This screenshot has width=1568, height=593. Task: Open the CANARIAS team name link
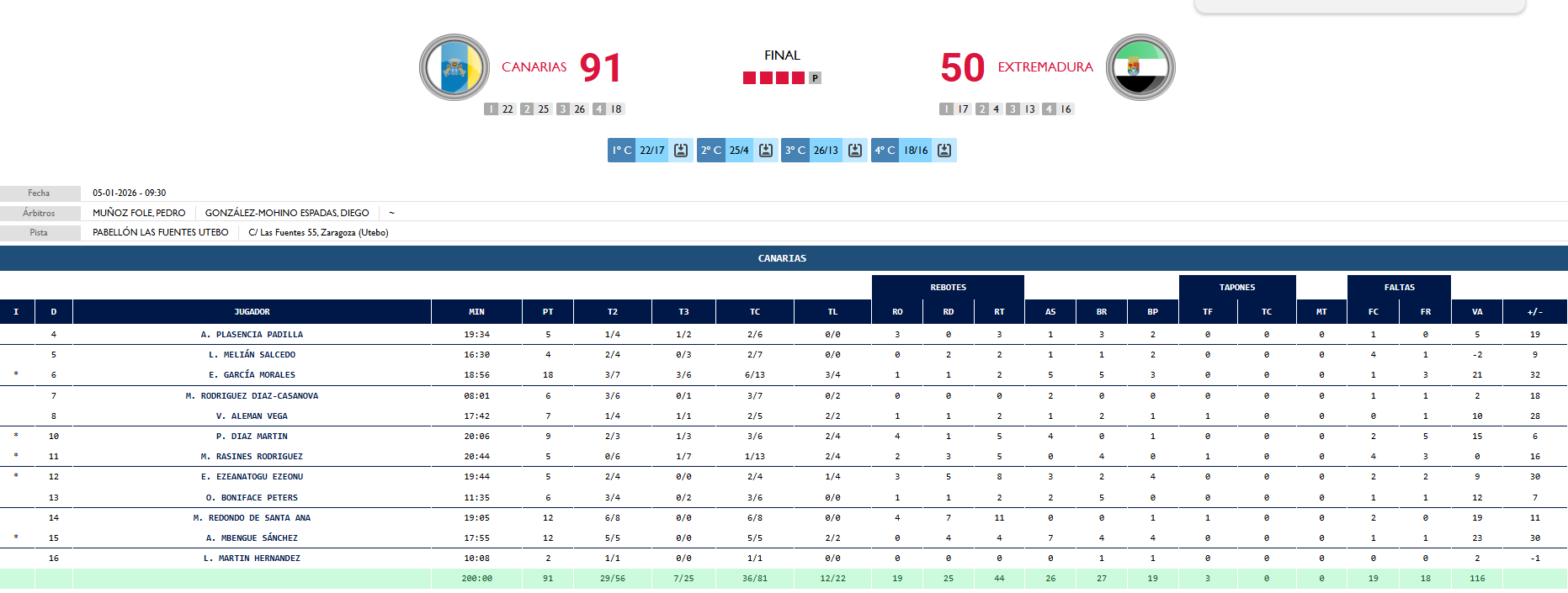tap(534, 67)
